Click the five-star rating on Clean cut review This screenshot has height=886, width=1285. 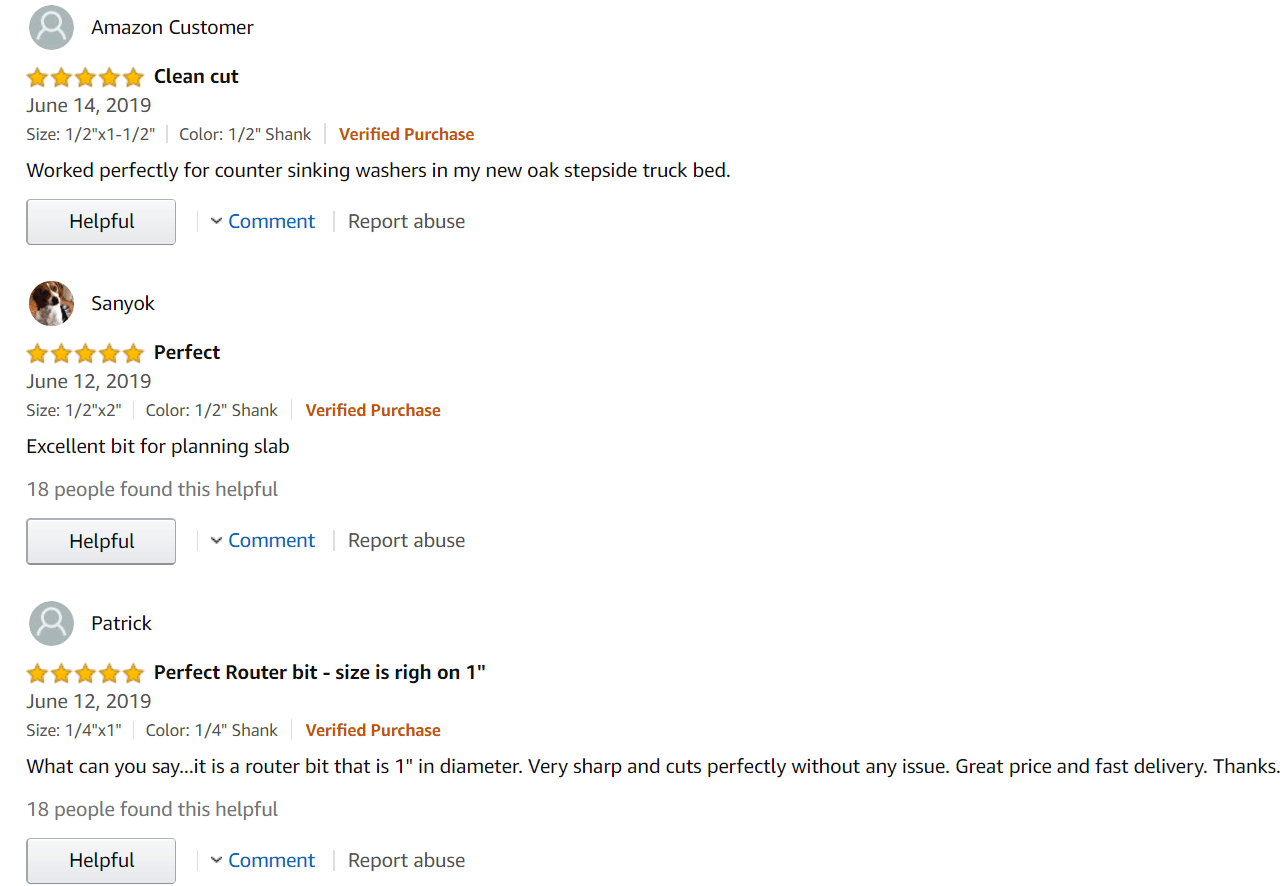coord(86,77)
